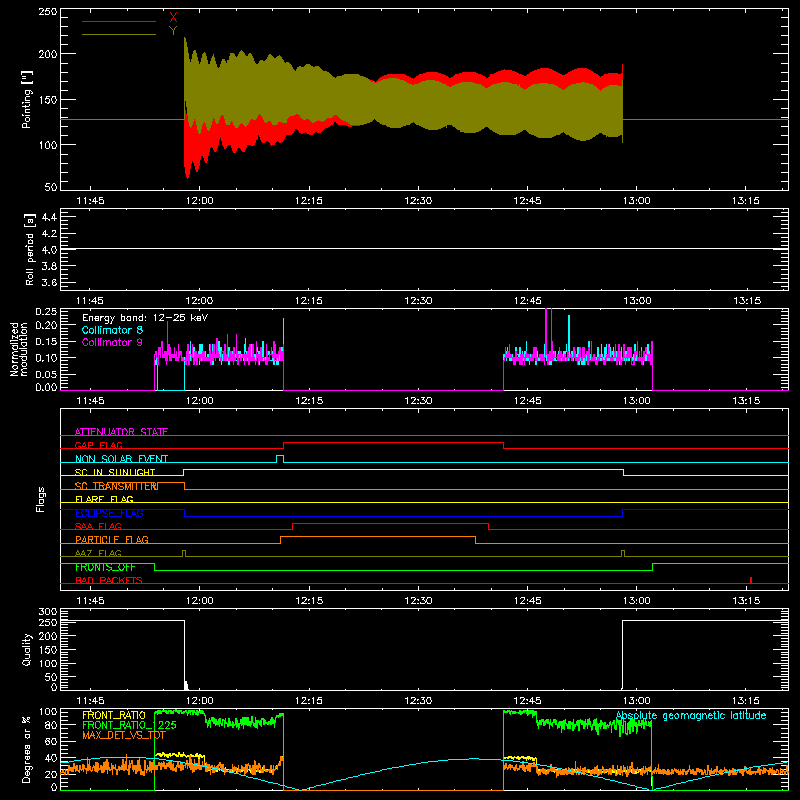The image size is (800, 800).
Task: Click the 0.25 tick on modulation axis
Action: pyautogui.click(x=46, y=312)
